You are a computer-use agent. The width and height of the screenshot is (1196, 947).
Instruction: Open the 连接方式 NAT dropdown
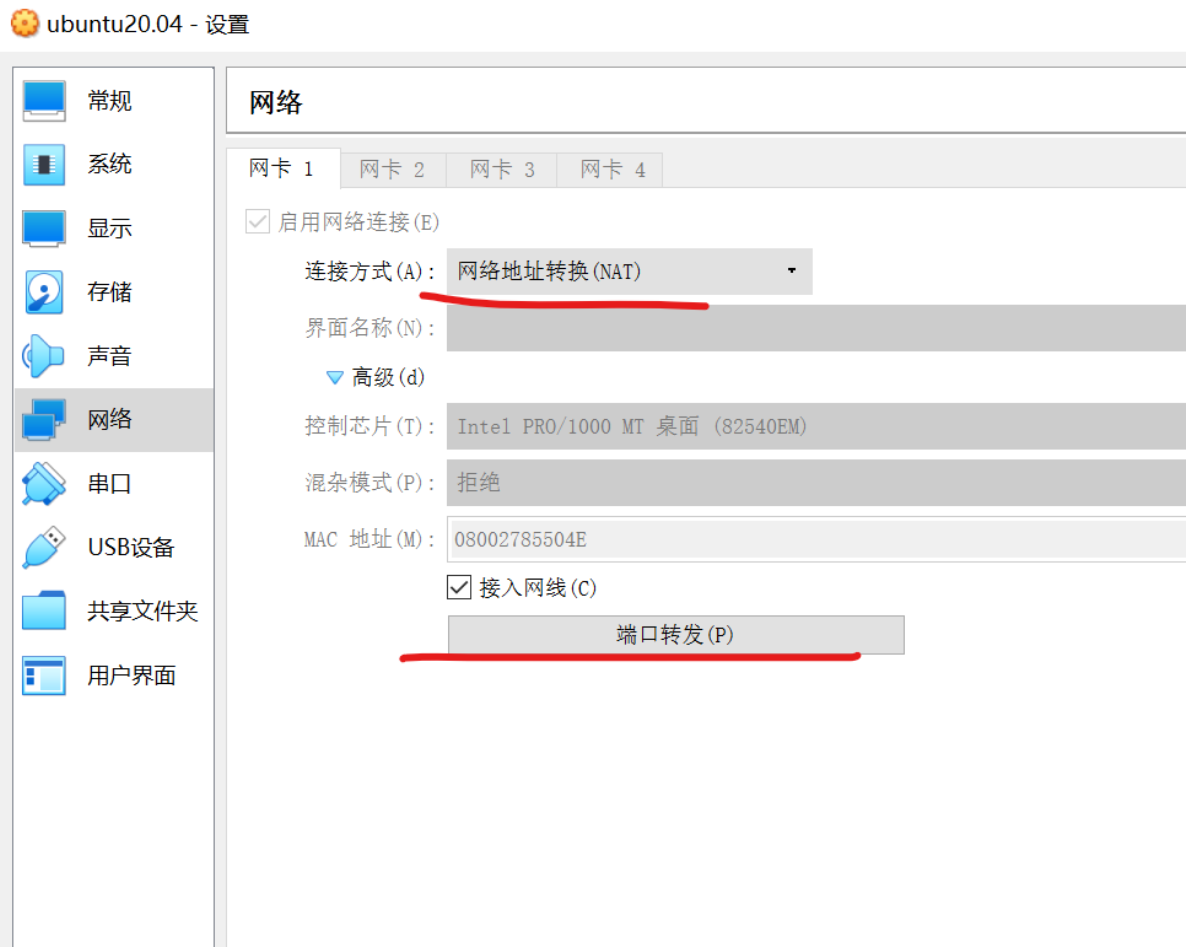[629, 271]
